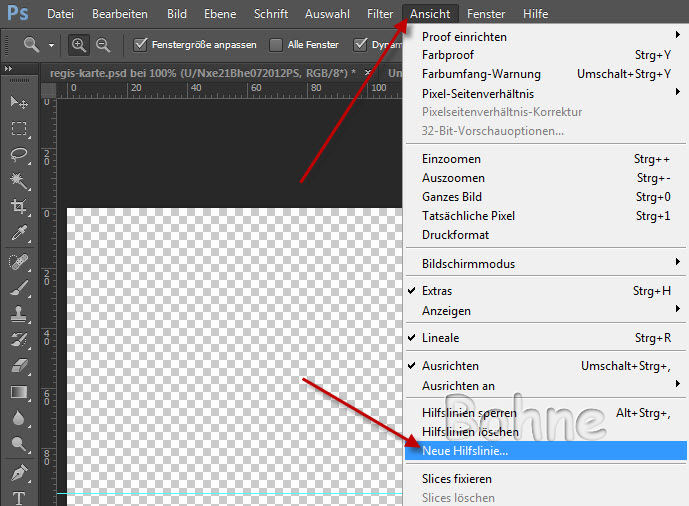This screenshot has height=506, width=689.
Task: Choose Neue Hilfslinie... menu entry
Action: coord(464,451)
